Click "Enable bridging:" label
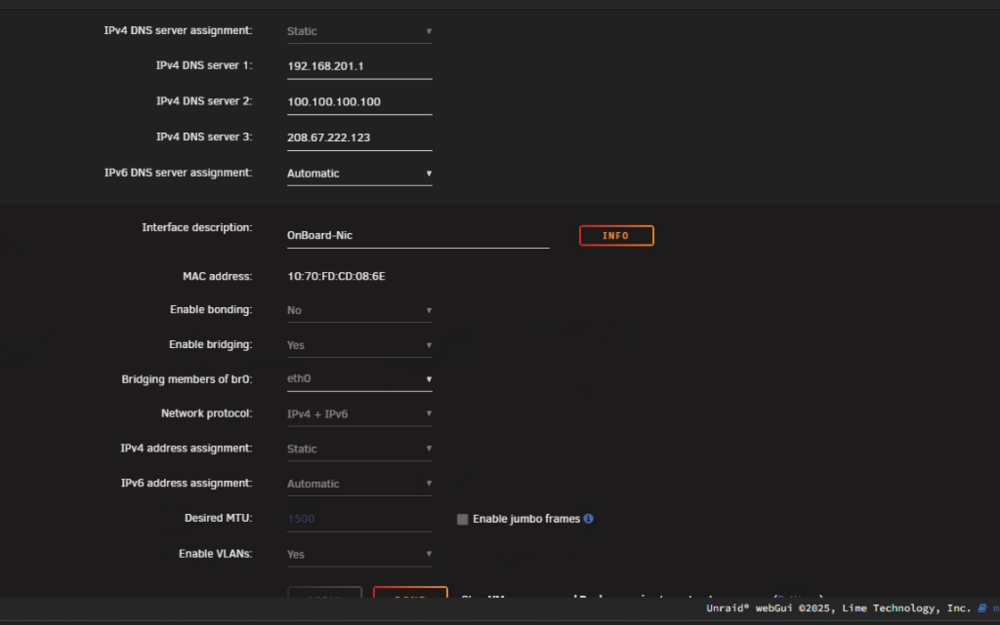The width and height of the screenshot is (1000, 625). (x=210, y=344)
